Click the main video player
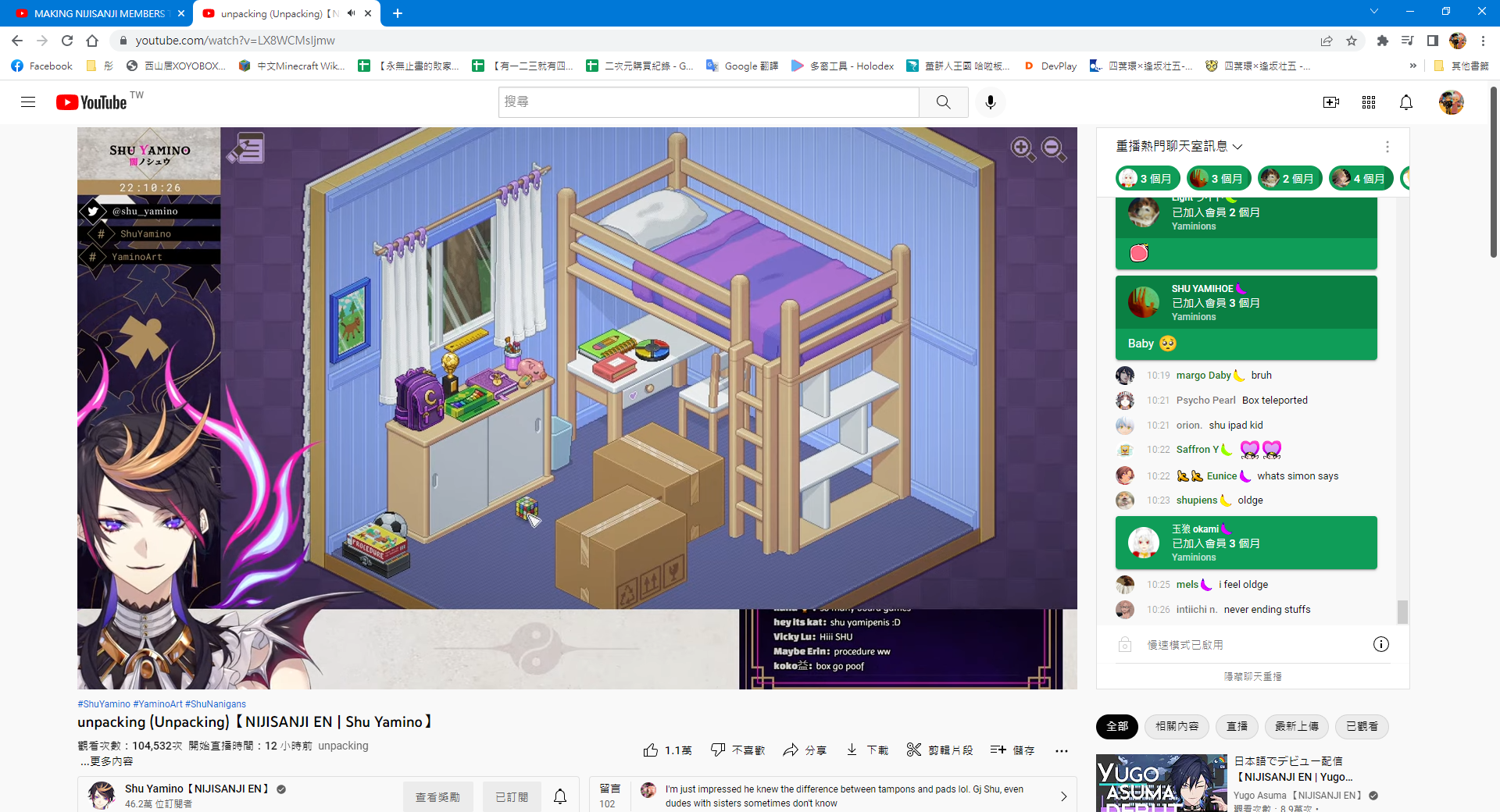 (x=577, y=408)
